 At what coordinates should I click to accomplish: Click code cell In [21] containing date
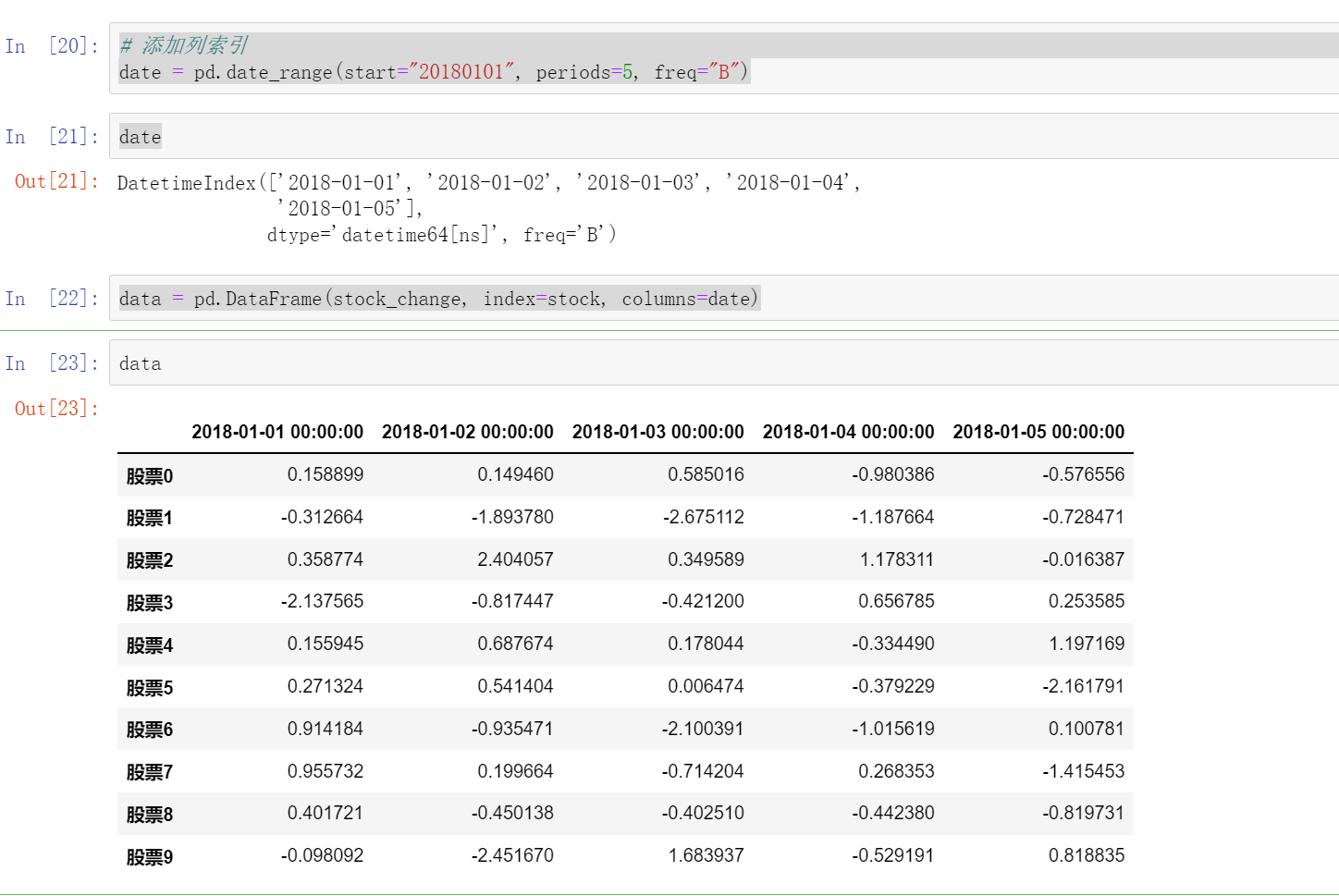point(724,137)
